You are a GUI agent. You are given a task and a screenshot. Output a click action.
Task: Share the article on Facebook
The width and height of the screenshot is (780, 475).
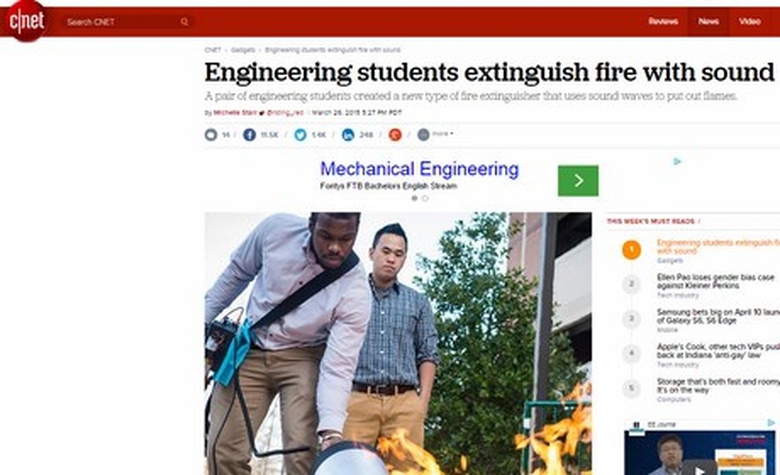[x=249, y=134]
